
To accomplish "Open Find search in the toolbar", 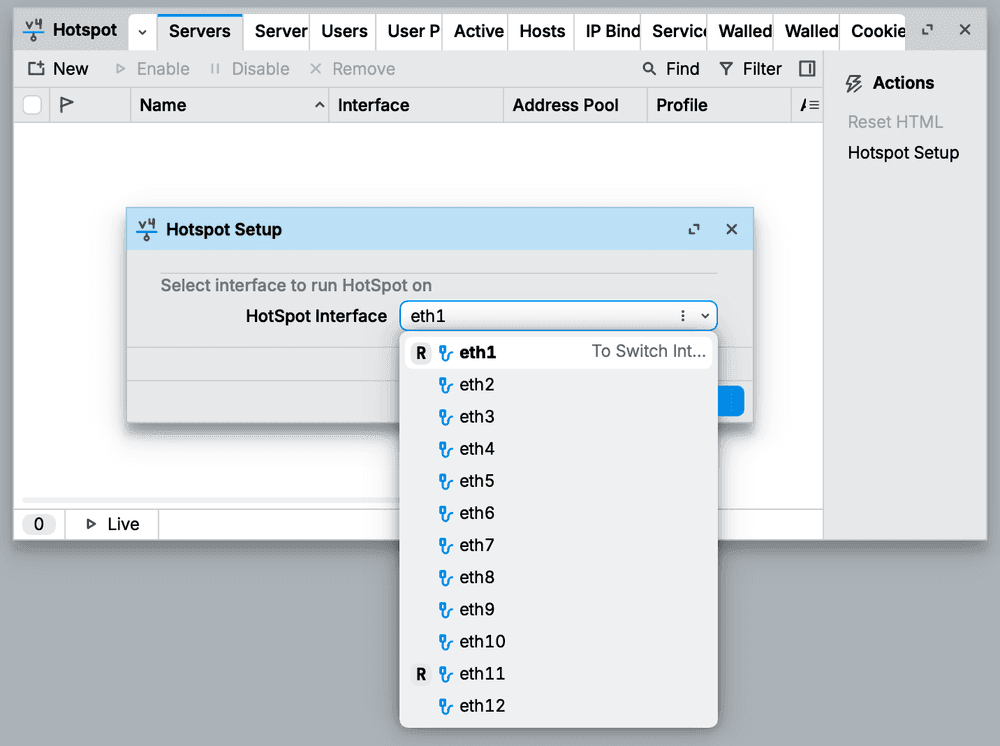I will pyautogui.click(x=671, y=69).
